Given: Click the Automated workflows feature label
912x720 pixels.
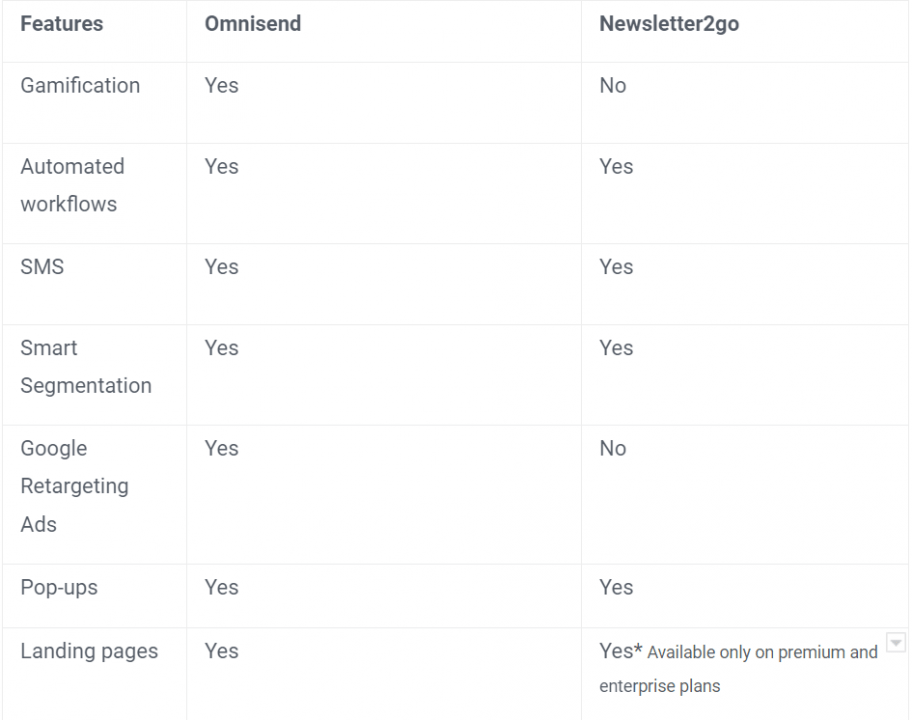Looking at the screenshot, I should (x=73, y=186).
